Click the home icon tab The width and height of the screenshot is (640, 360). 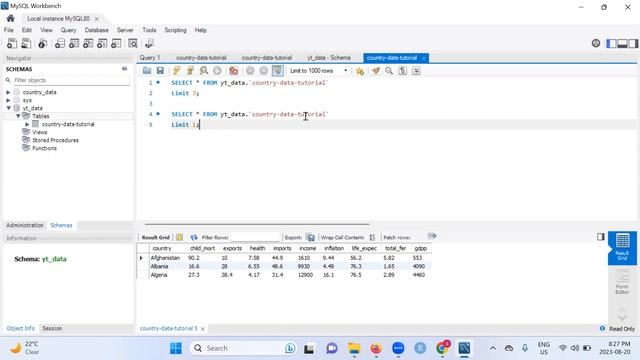click(11, 18)
